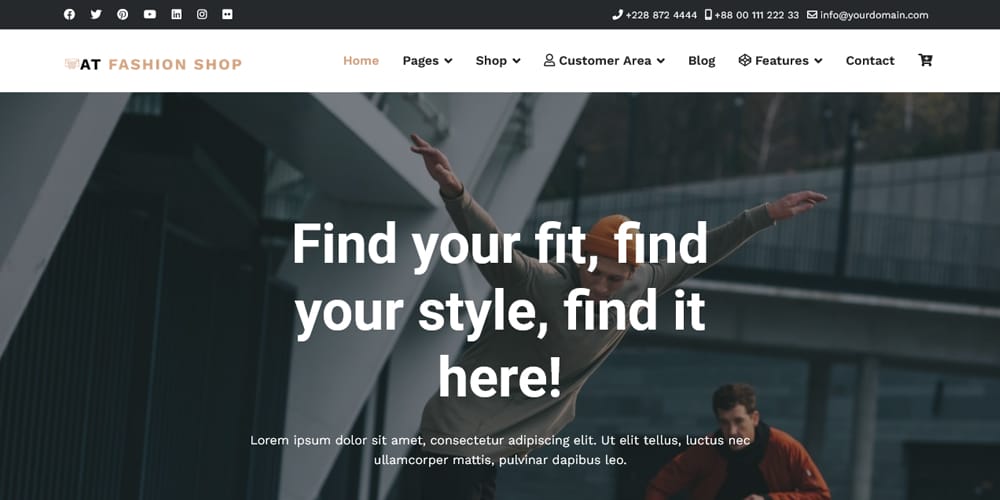Email info@yourdomain.com link
This screenshot has height=500, width=1000.
[867, 15]
